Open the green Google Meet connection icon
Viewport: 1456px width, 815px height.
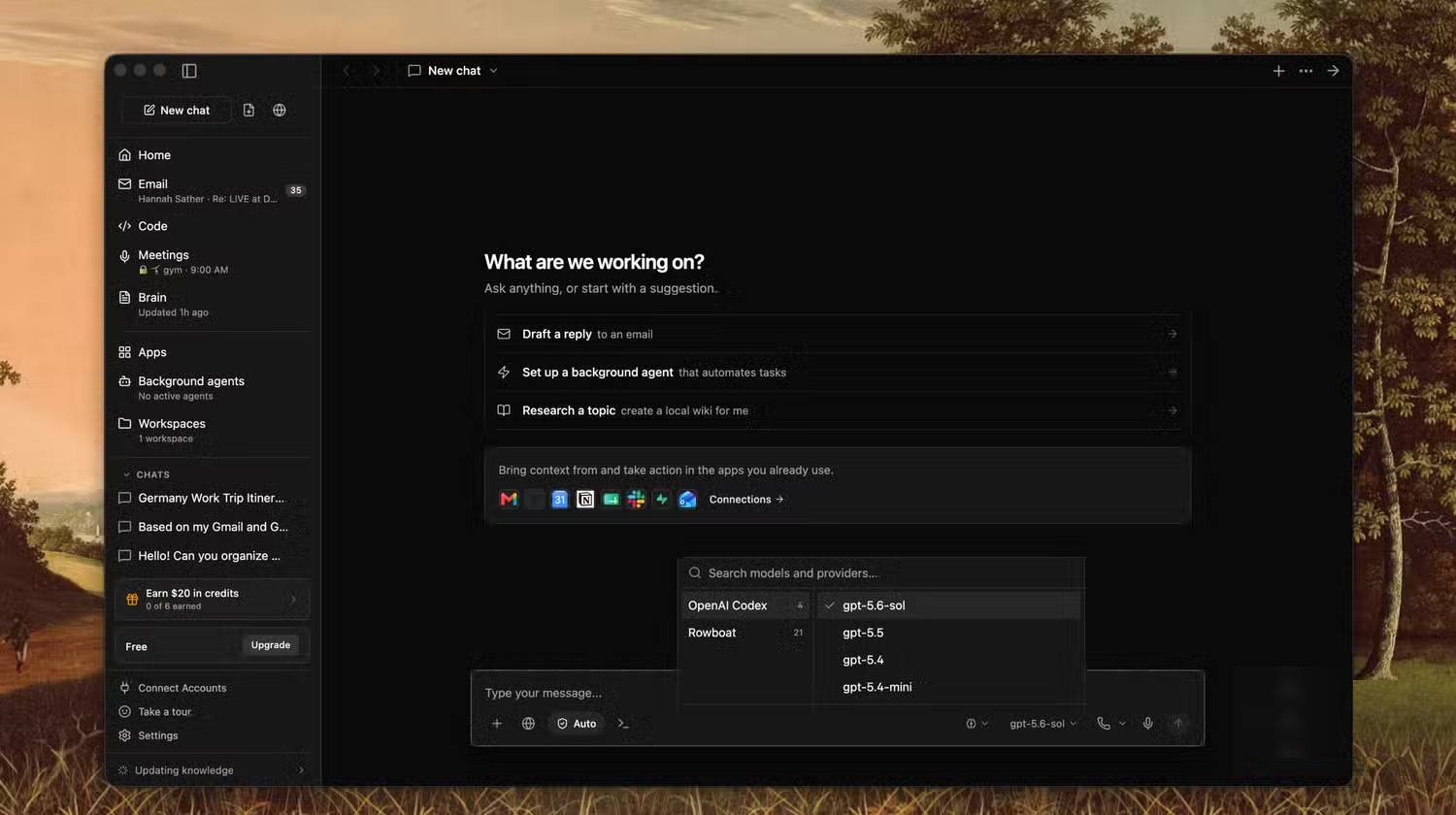(x=611, y=500)
